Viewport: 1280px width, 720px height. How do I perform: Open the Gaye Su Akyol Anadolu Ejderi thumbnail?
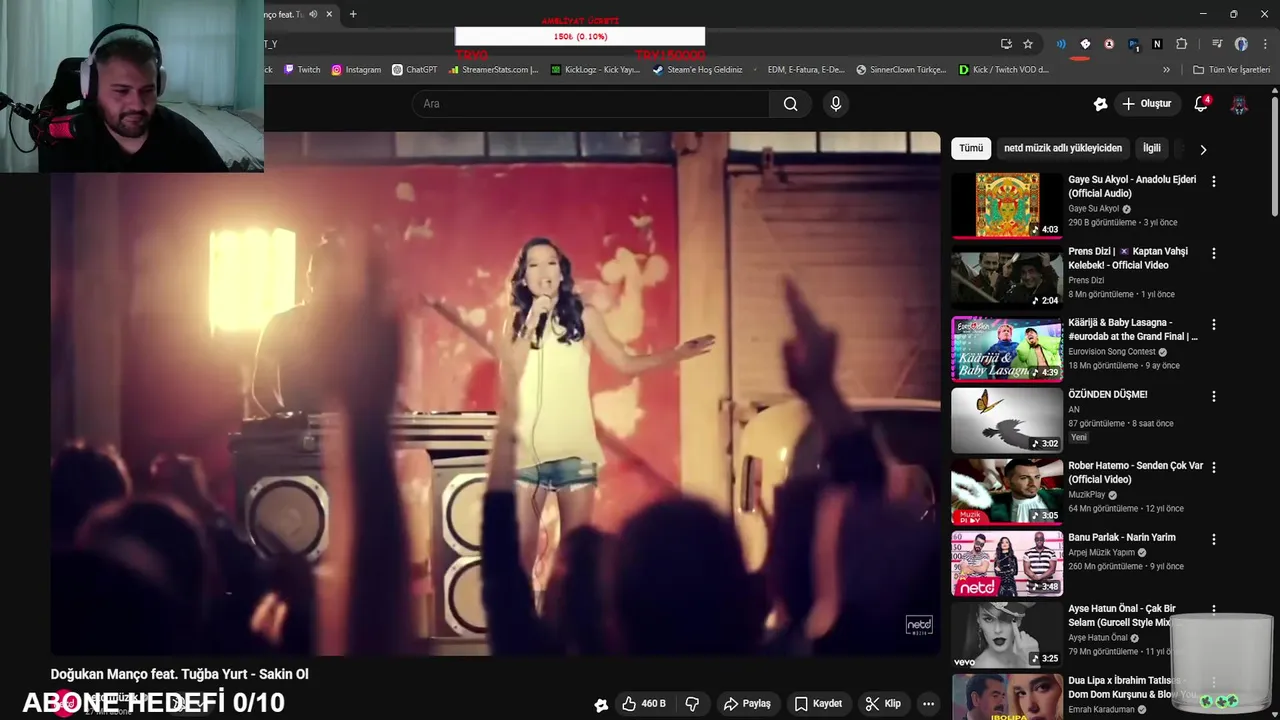(x=1006, y=206)
